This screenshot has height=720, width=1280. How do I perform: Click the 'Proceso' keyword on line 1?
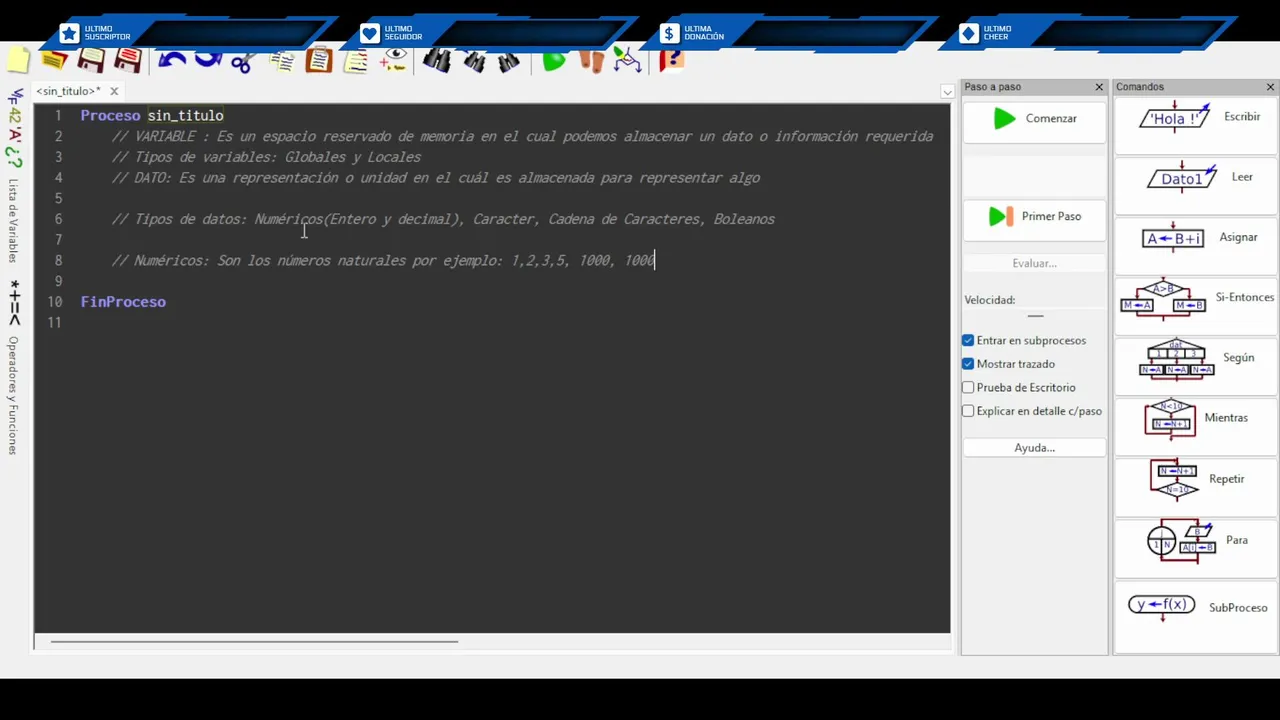tap(110, 115)
